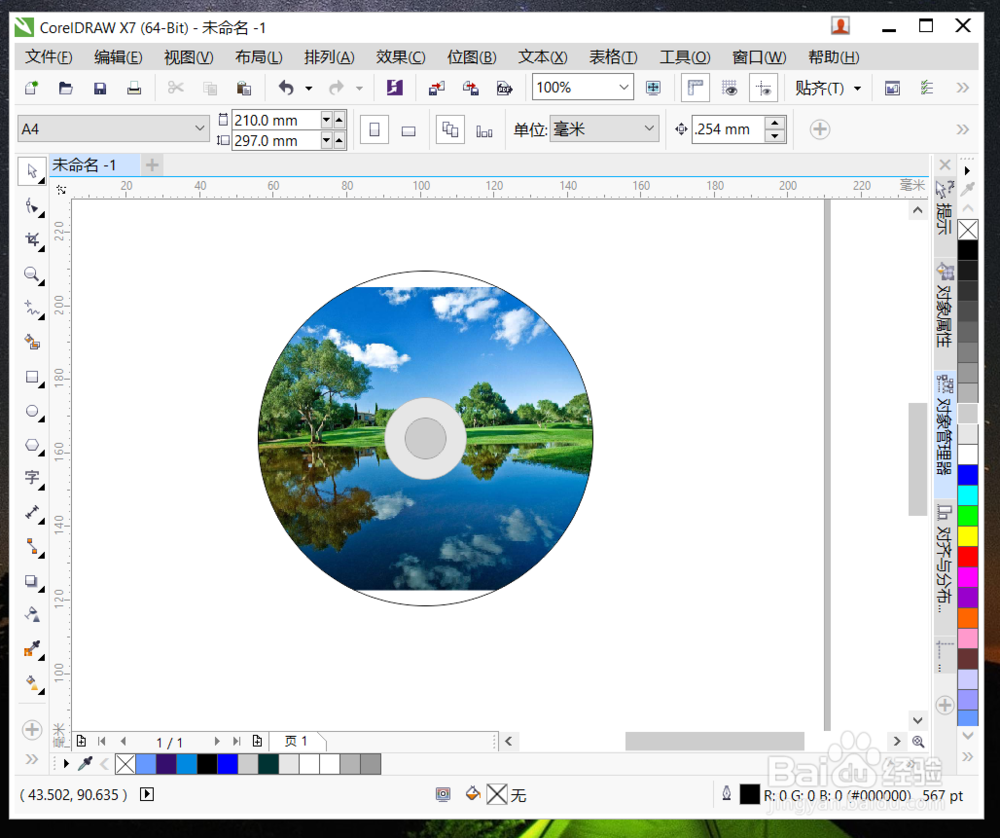Increase nudge distance value

point(774,122)
